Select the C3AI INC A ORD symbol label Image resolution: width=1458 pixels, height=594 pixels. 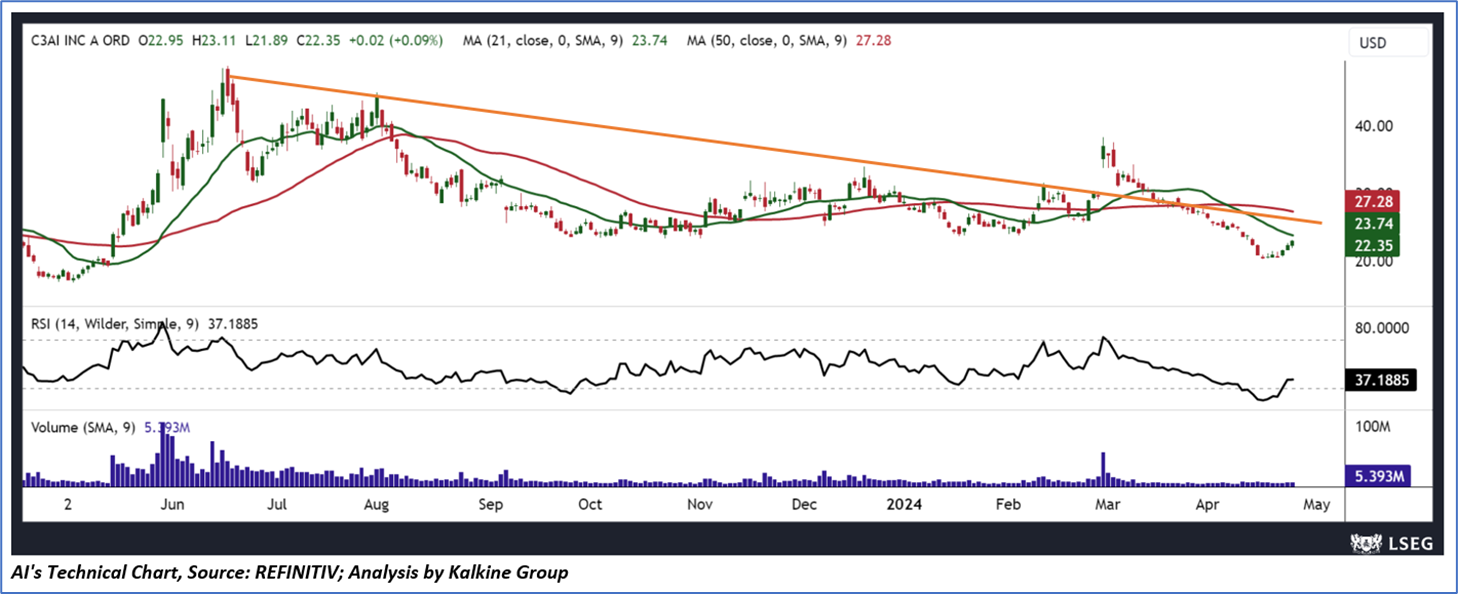82,41
